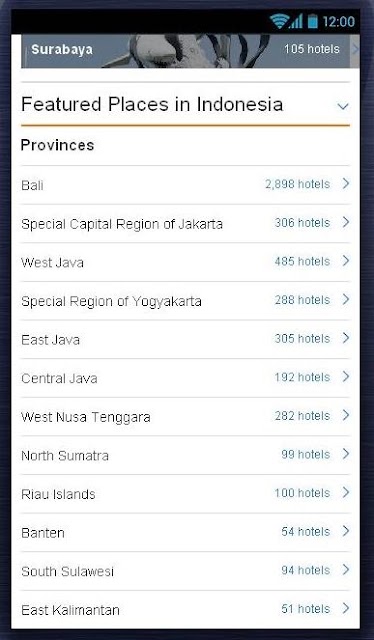This screenshot has height=640, width=374.
Task: Select the Banten province entry
Action: (x=185, y=532)
